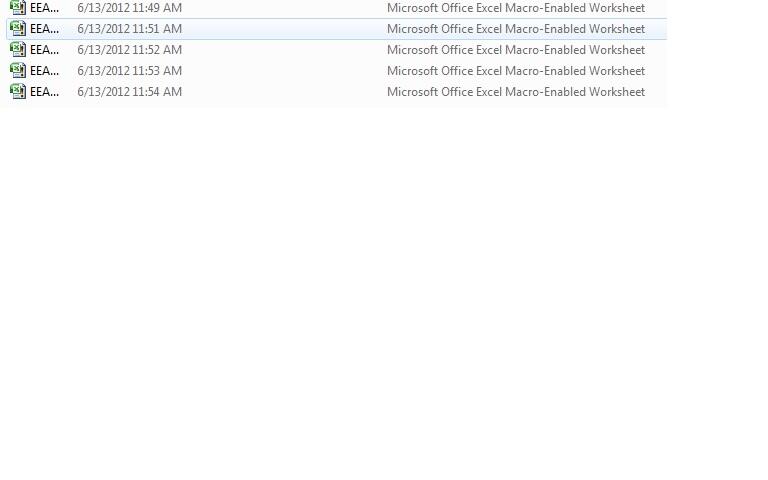Screen dimensions: 768x480
Task: Click the date 6/13/2012 11:51 AM
Action: point(129,29)
